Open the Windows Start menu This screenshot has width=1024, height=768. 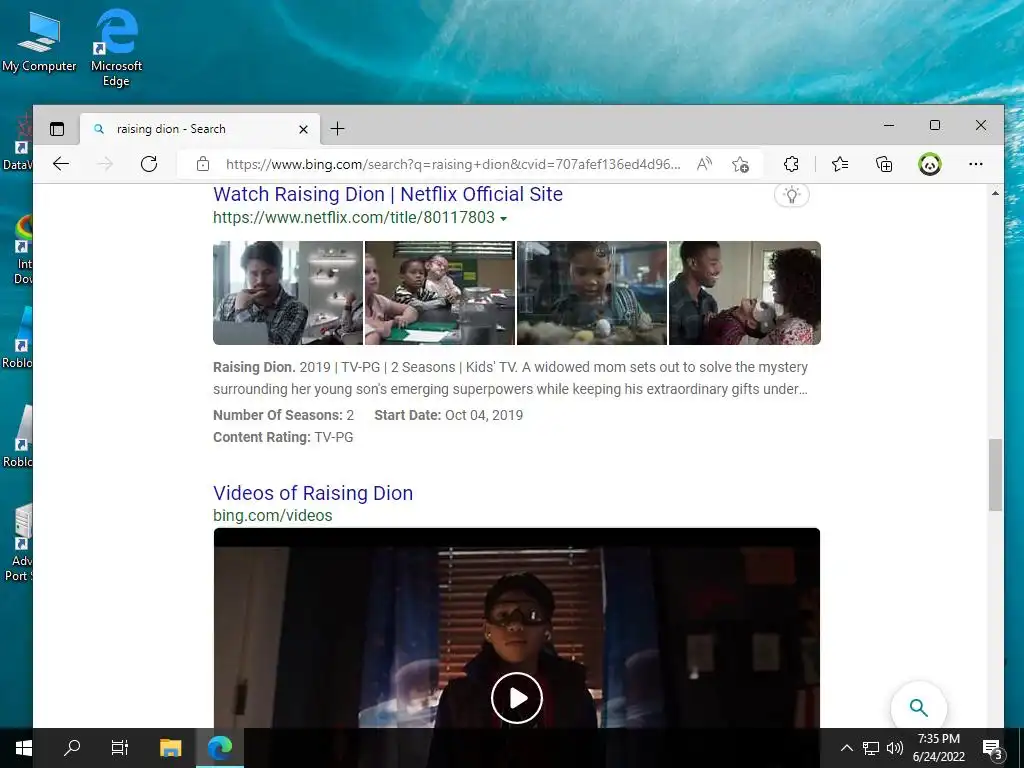click(24, 748)
